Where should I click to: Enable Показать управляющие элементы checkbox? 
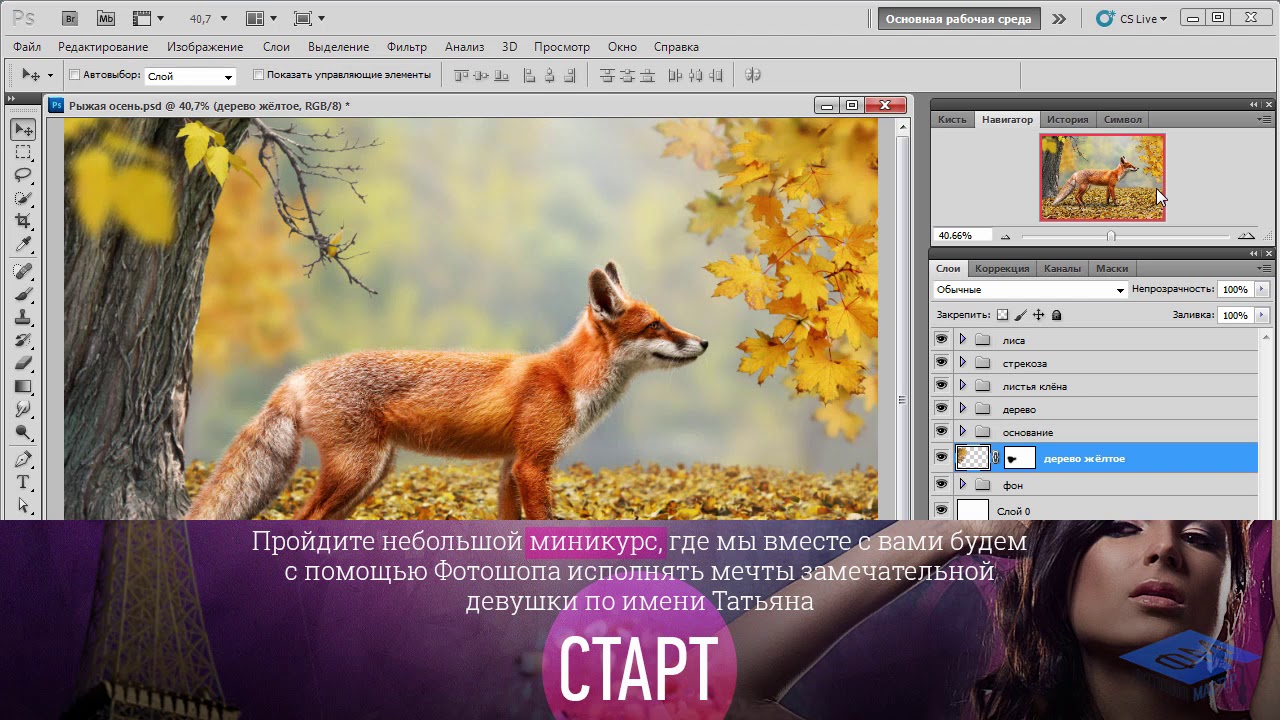pos(258,74)
